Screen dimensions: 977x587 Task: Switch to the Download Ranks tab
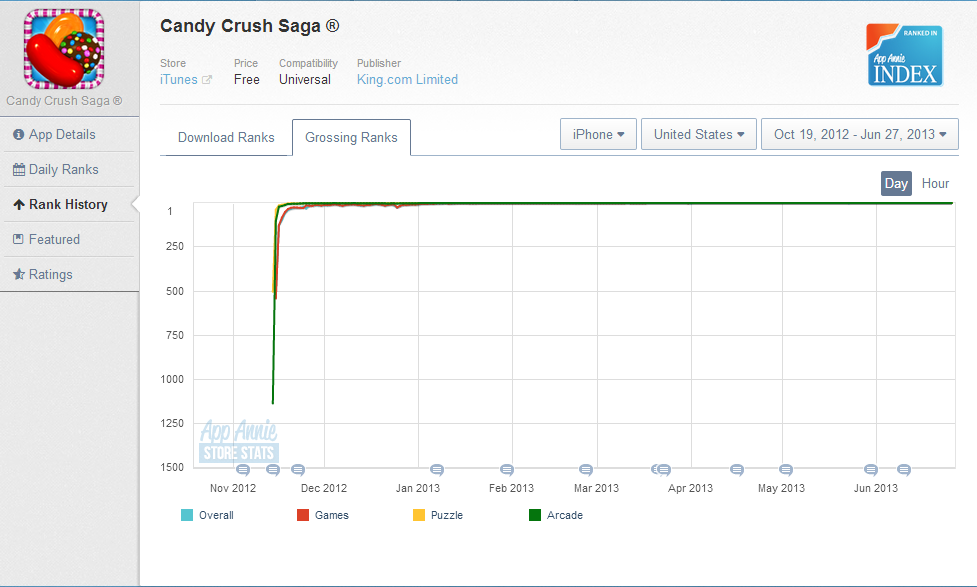click(226, 137)
